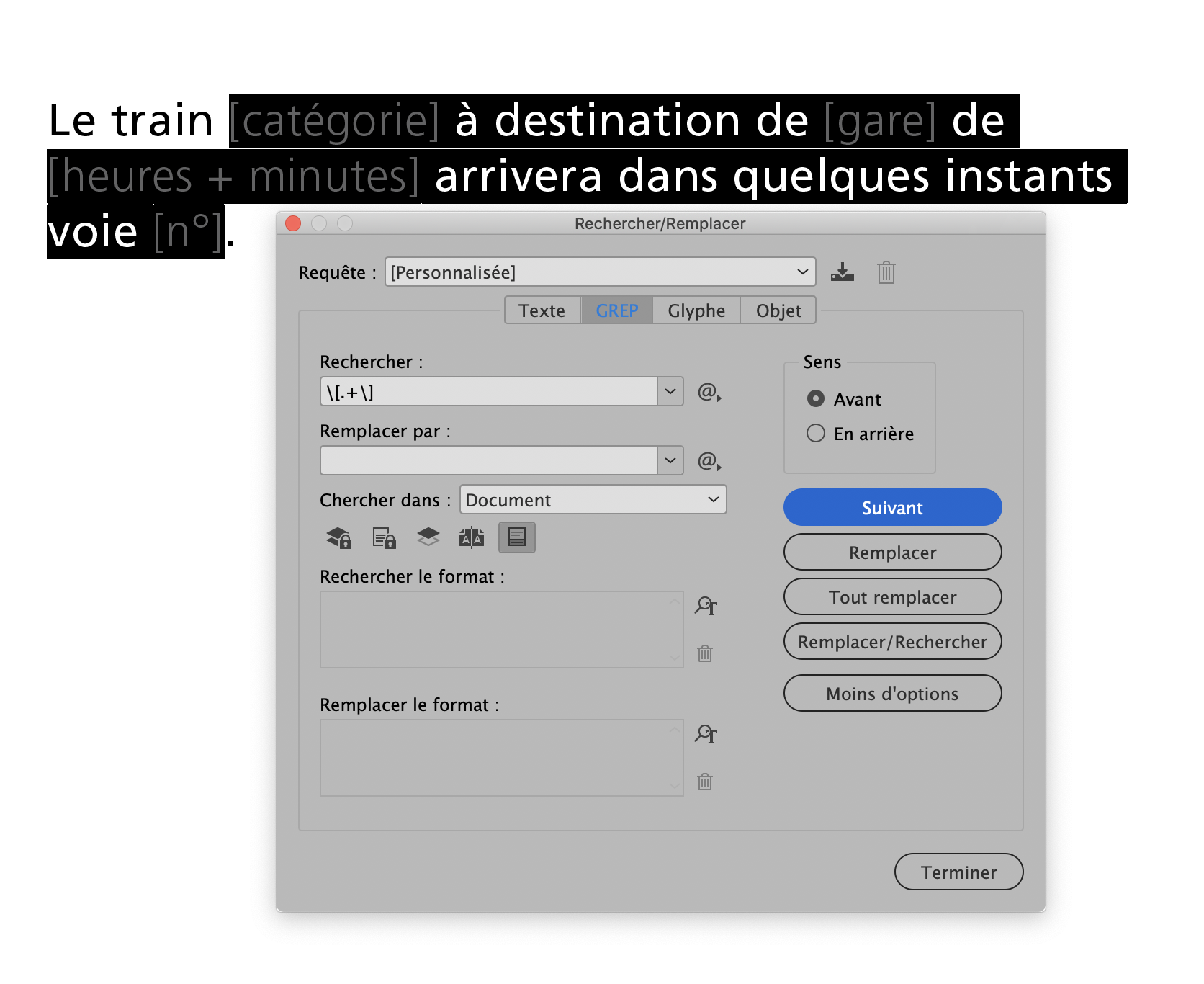1204x984 pixels.
Task: Select the En arrière radio button
Action: coord(816,433)
